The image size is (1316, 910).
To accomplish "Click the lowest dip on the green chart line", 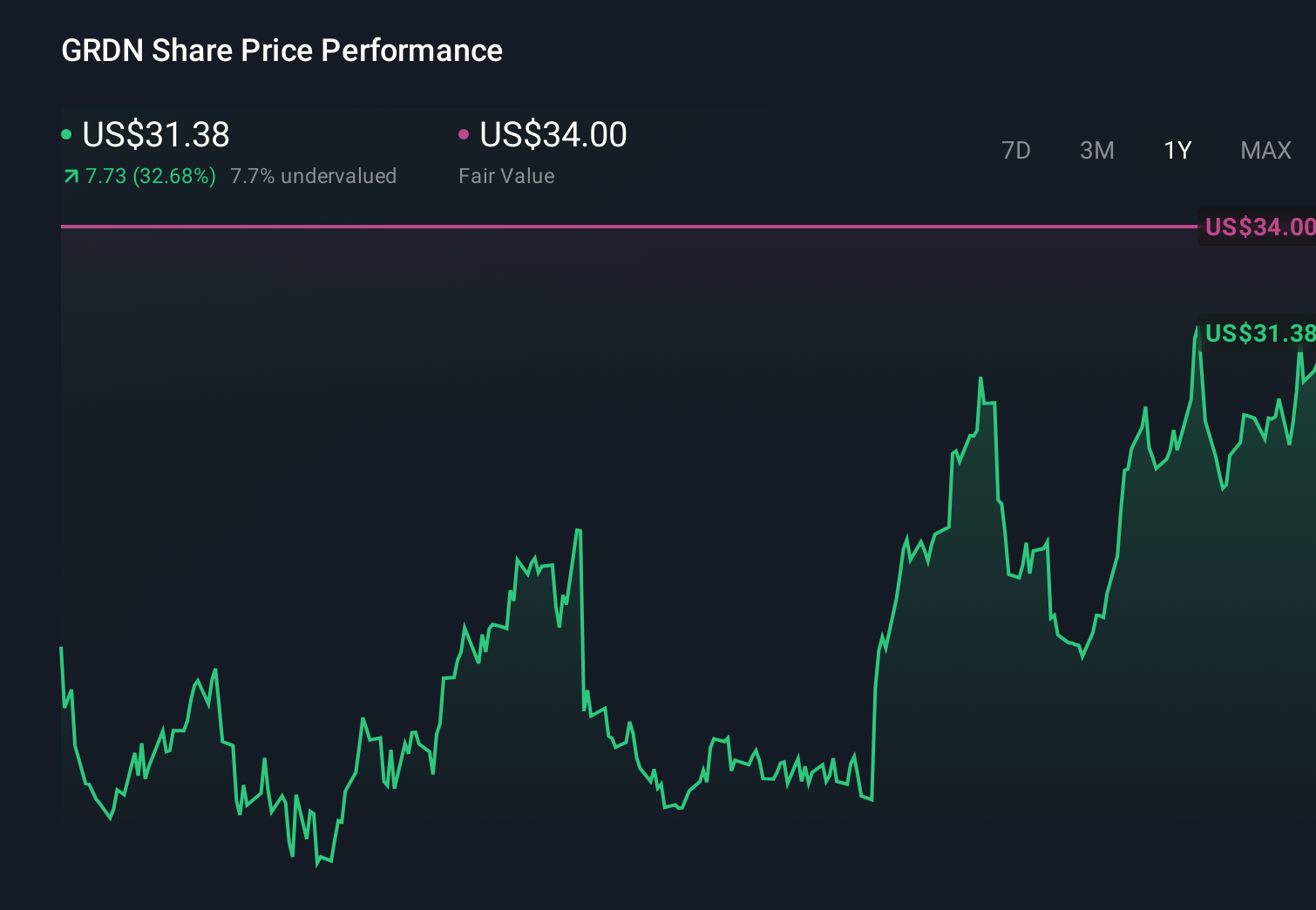I will pyautogui.click(x=320, y=865).
